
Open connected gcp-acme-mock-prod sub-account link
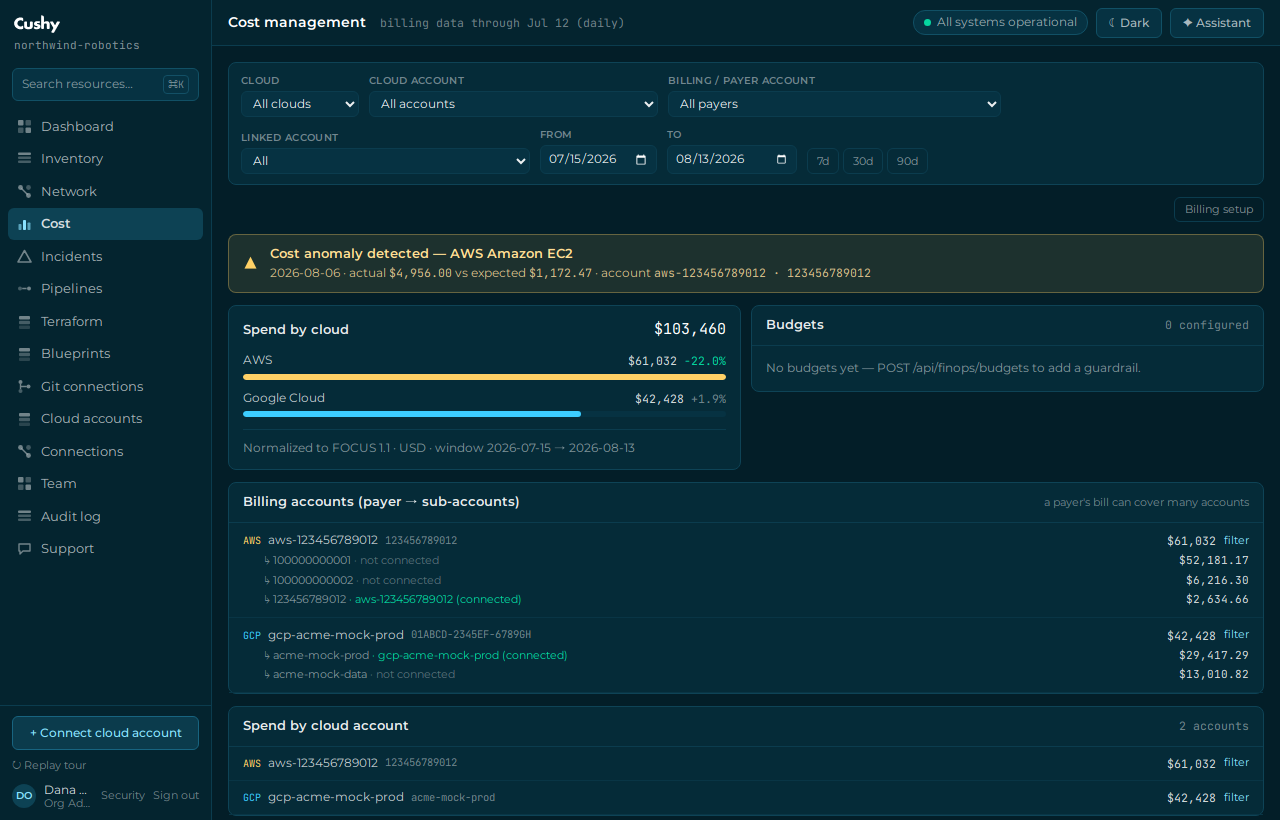(472, 655)
